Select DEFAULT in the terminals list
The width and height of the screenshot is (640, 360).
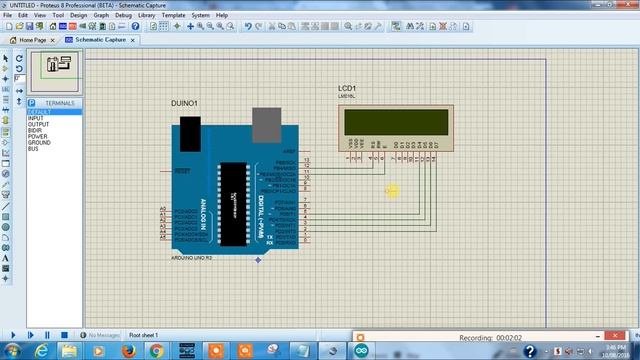click(54, 112)
